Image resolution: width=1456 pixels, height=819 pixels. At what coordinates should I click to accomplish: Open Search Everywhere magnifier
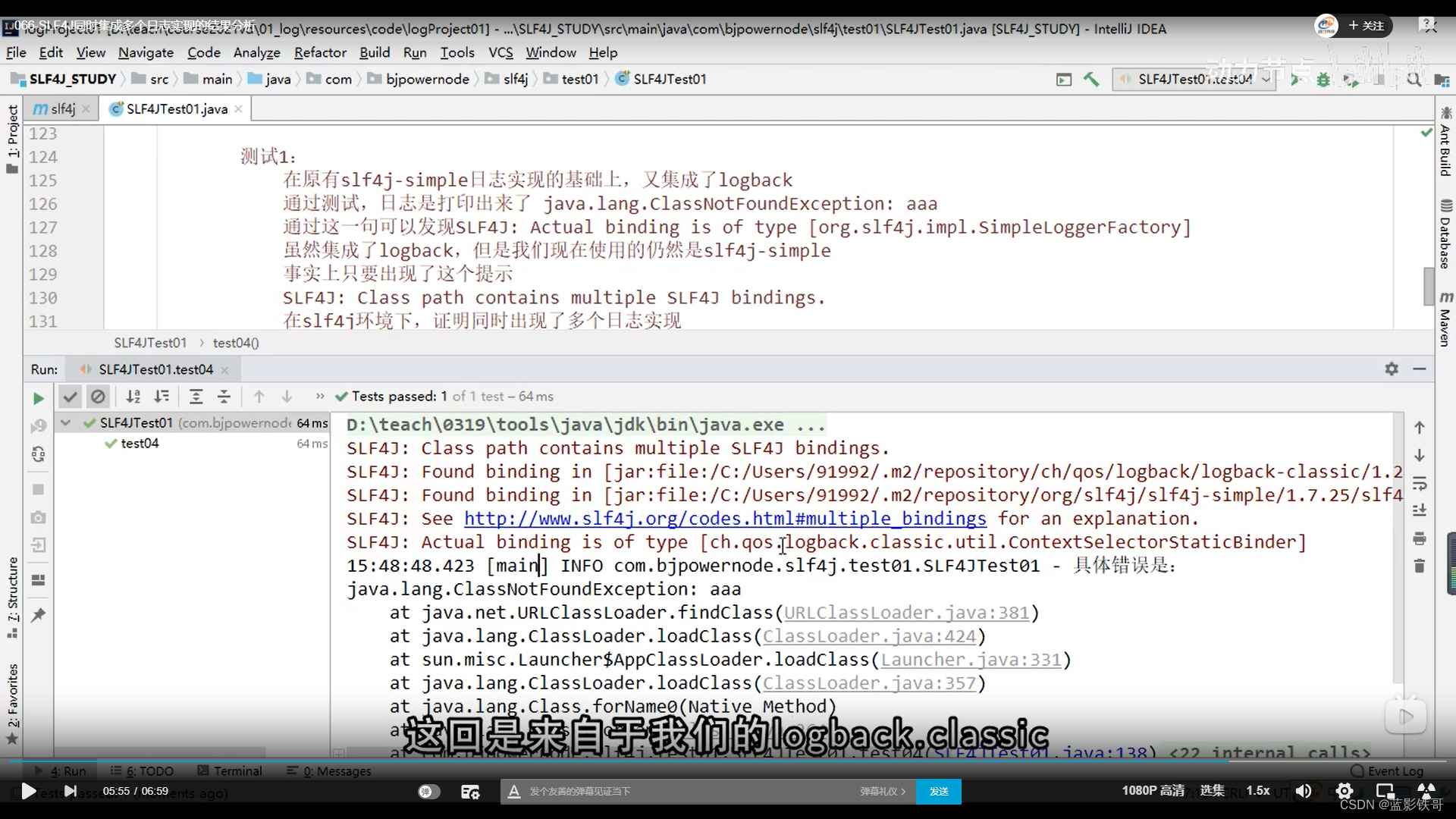(x=1414, y=79)
